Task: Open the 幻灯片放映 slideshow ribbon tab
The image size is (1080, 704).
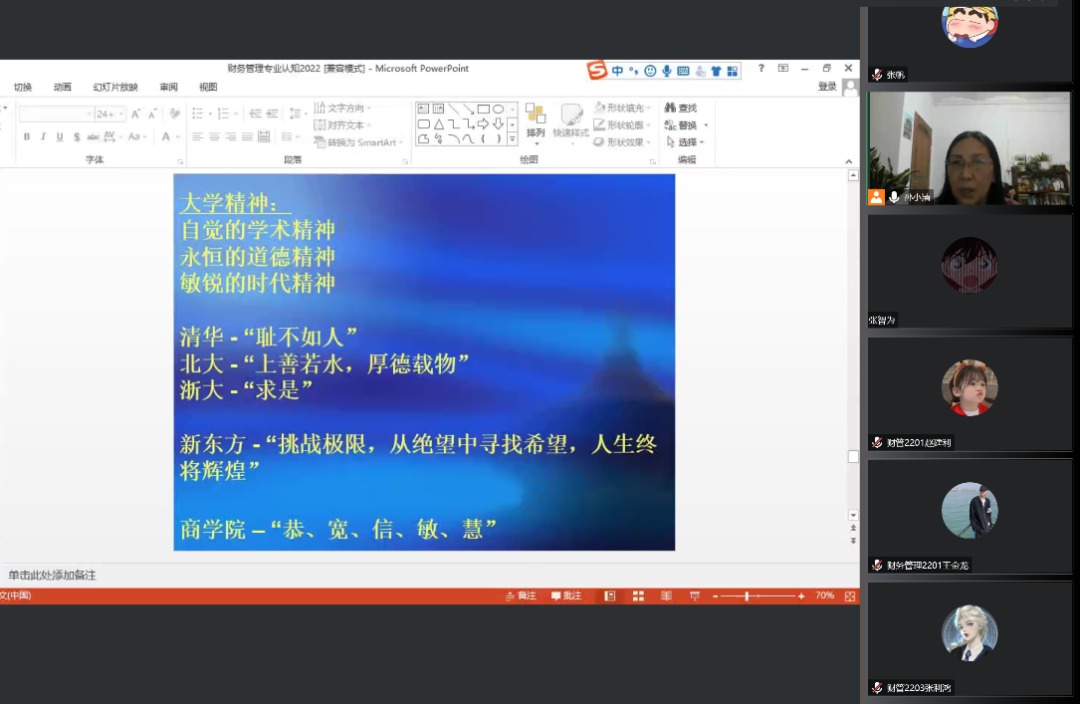Action: tap(116, 87)
